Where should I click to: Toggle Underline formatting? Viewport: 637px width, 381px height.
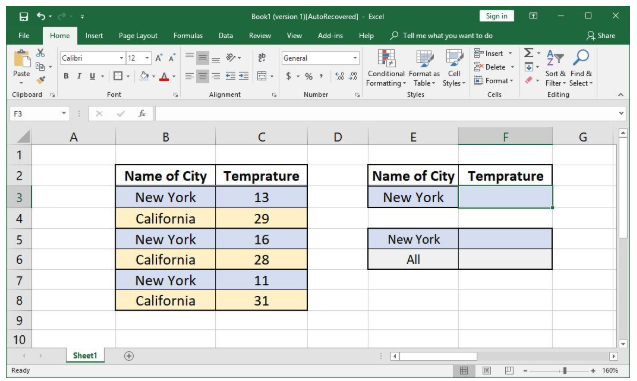92,76
